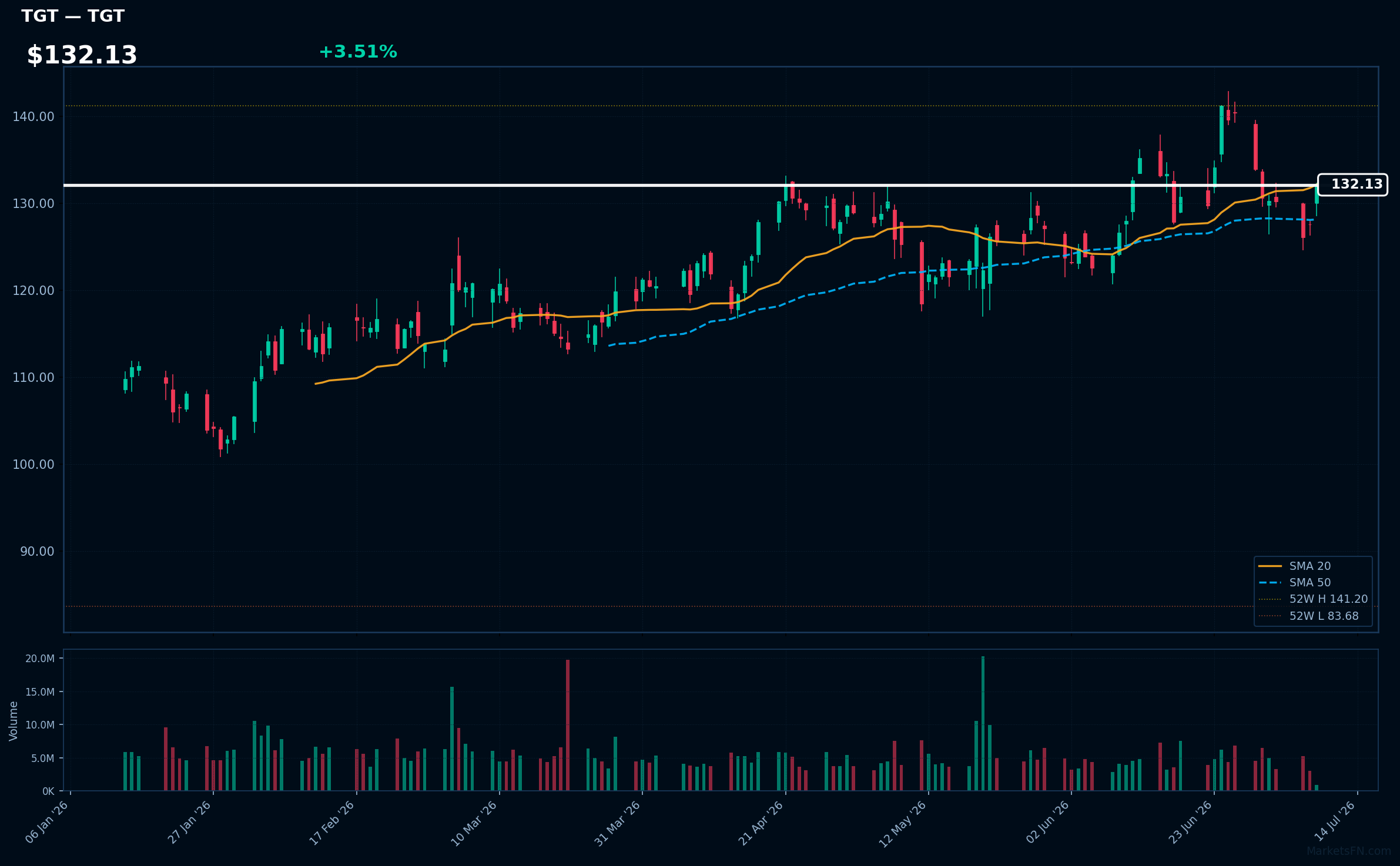The height and width of the screenshot is (866, 1400).
Task: Click the TGT — TGT chart title
Action: [73, 16]
